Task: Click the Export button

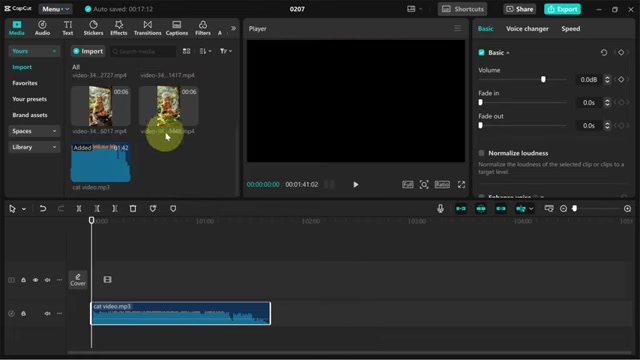Action: [x=562, y=9]
